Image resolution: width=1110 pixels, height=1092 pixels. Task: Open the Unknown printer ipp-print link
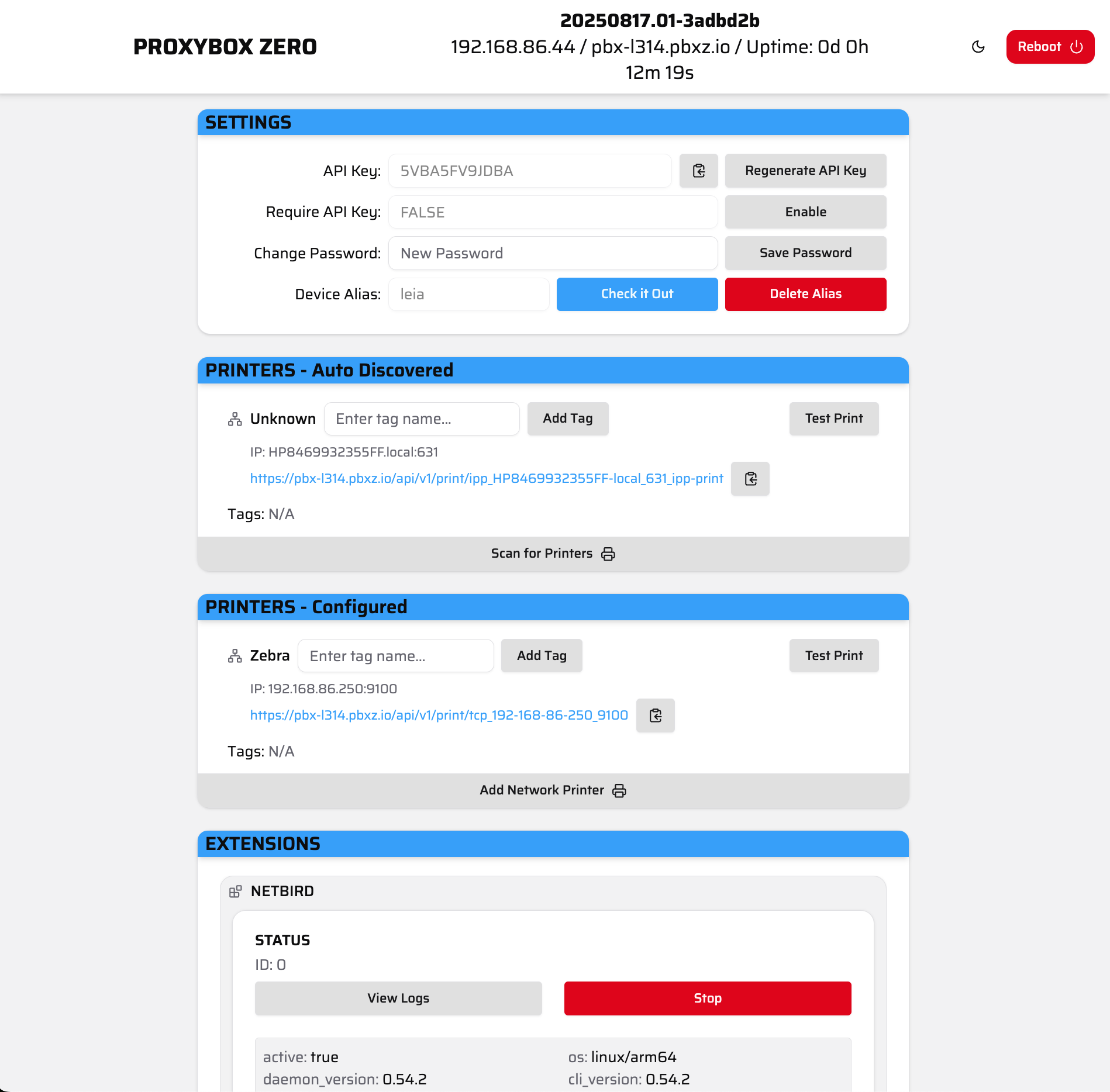pos(487,478)
